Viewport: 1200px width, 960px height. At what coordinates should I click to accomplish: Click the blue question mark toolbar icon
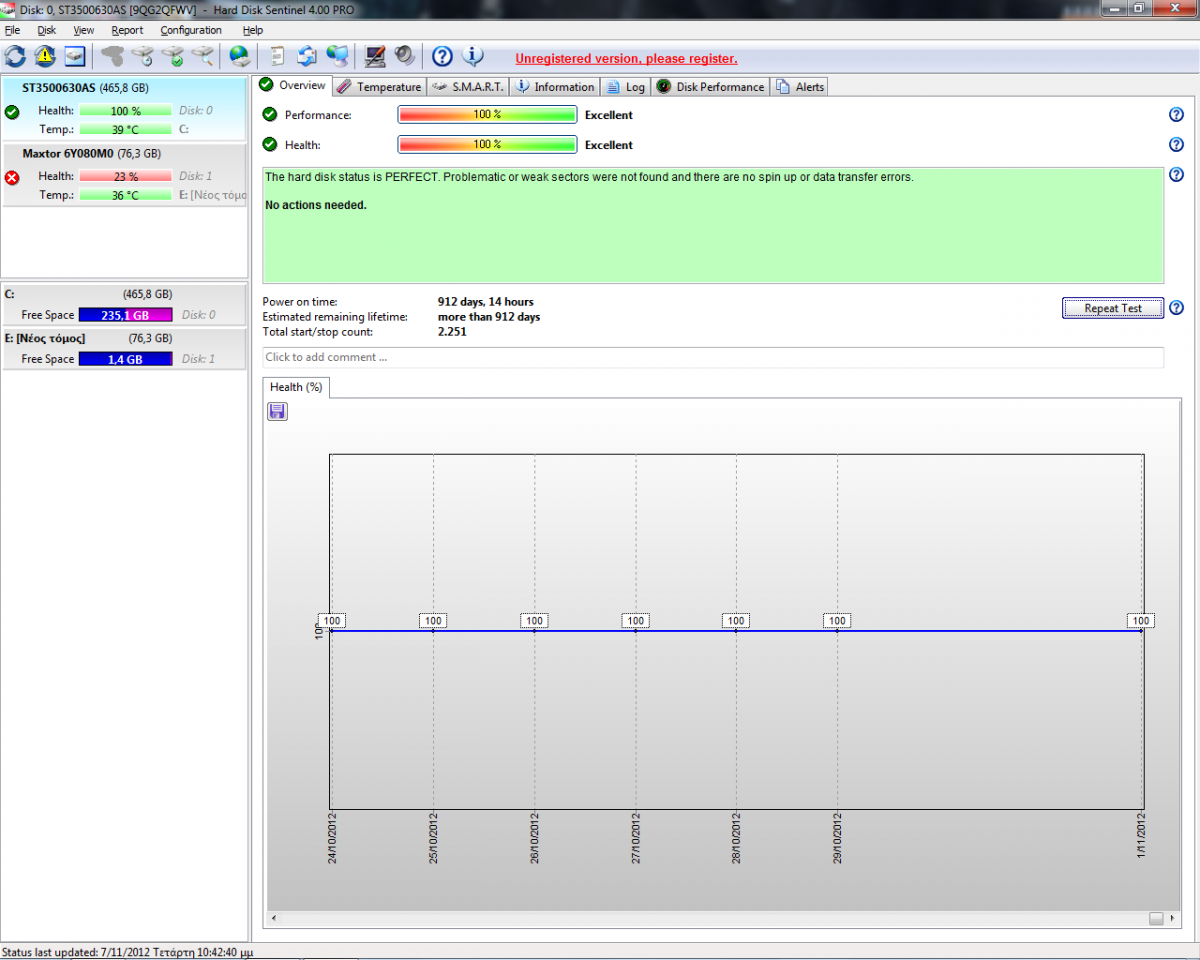[443, 56]
